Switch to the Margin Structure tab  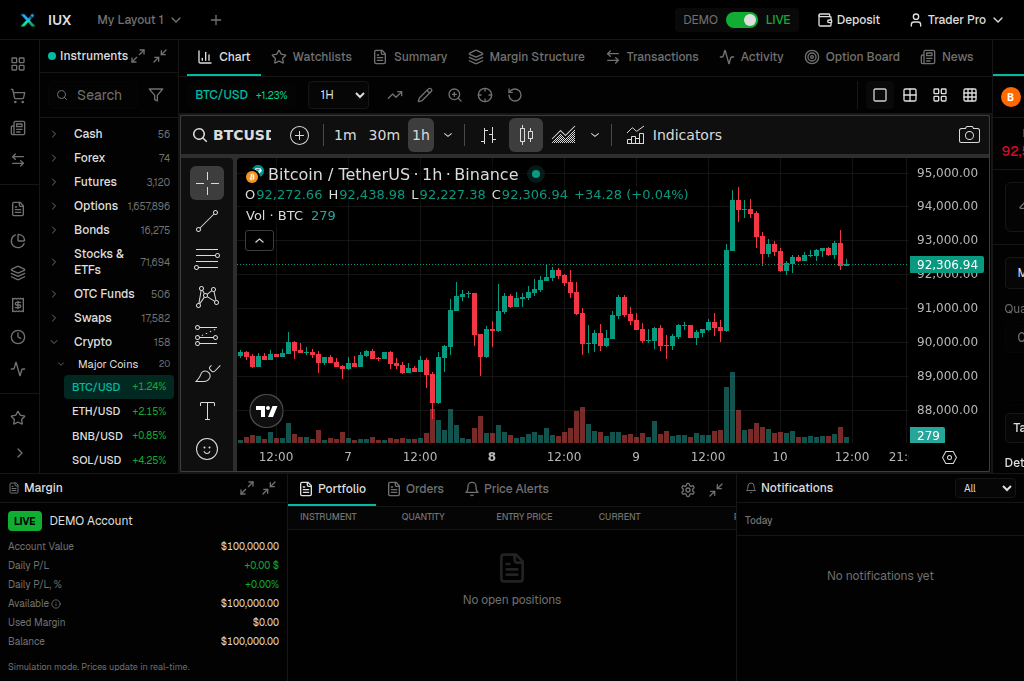(x=526, y=57)
